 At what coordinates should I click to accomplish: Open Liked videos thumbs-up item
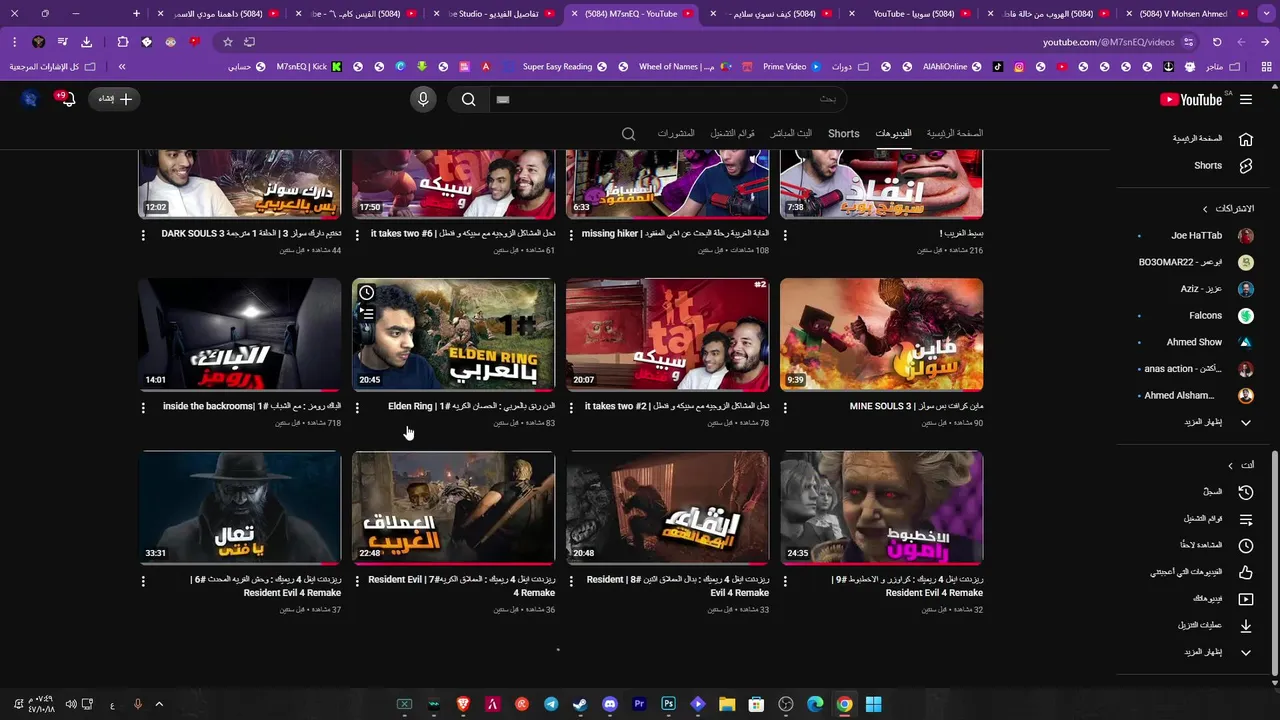1245,572
